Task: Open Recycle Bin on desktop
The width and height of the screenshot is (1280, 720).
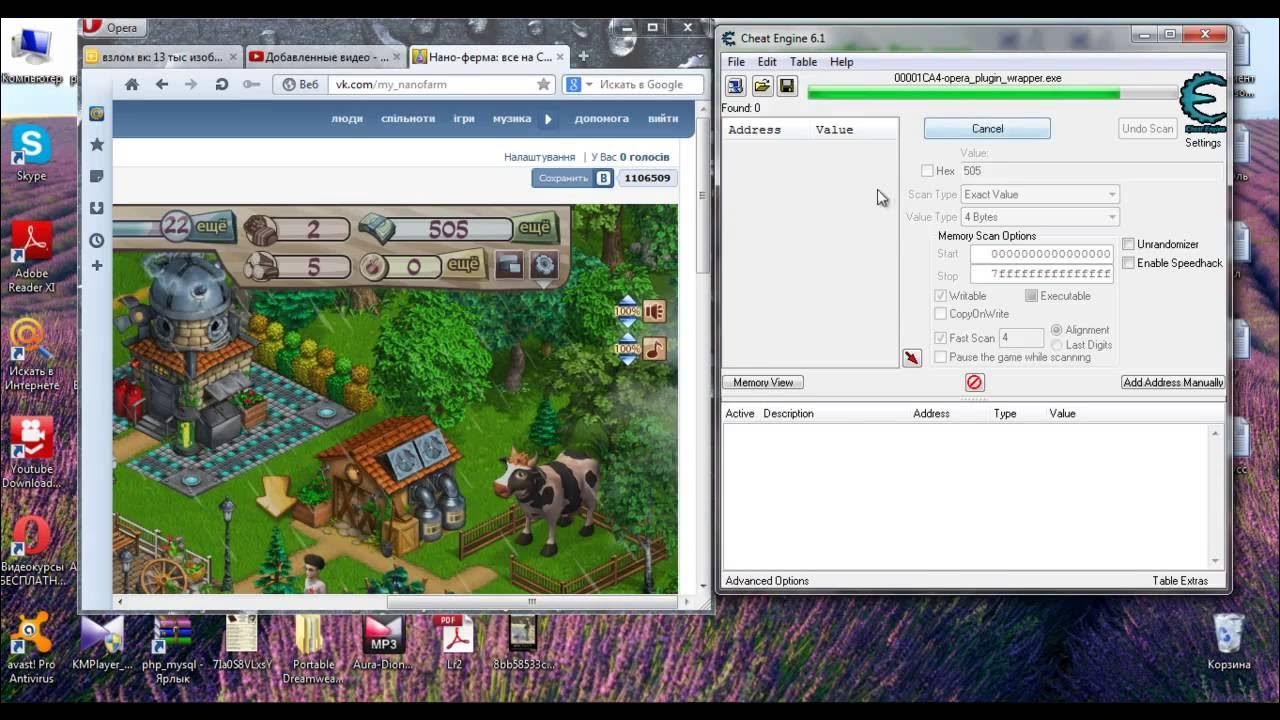Action: pos(1228,641)
